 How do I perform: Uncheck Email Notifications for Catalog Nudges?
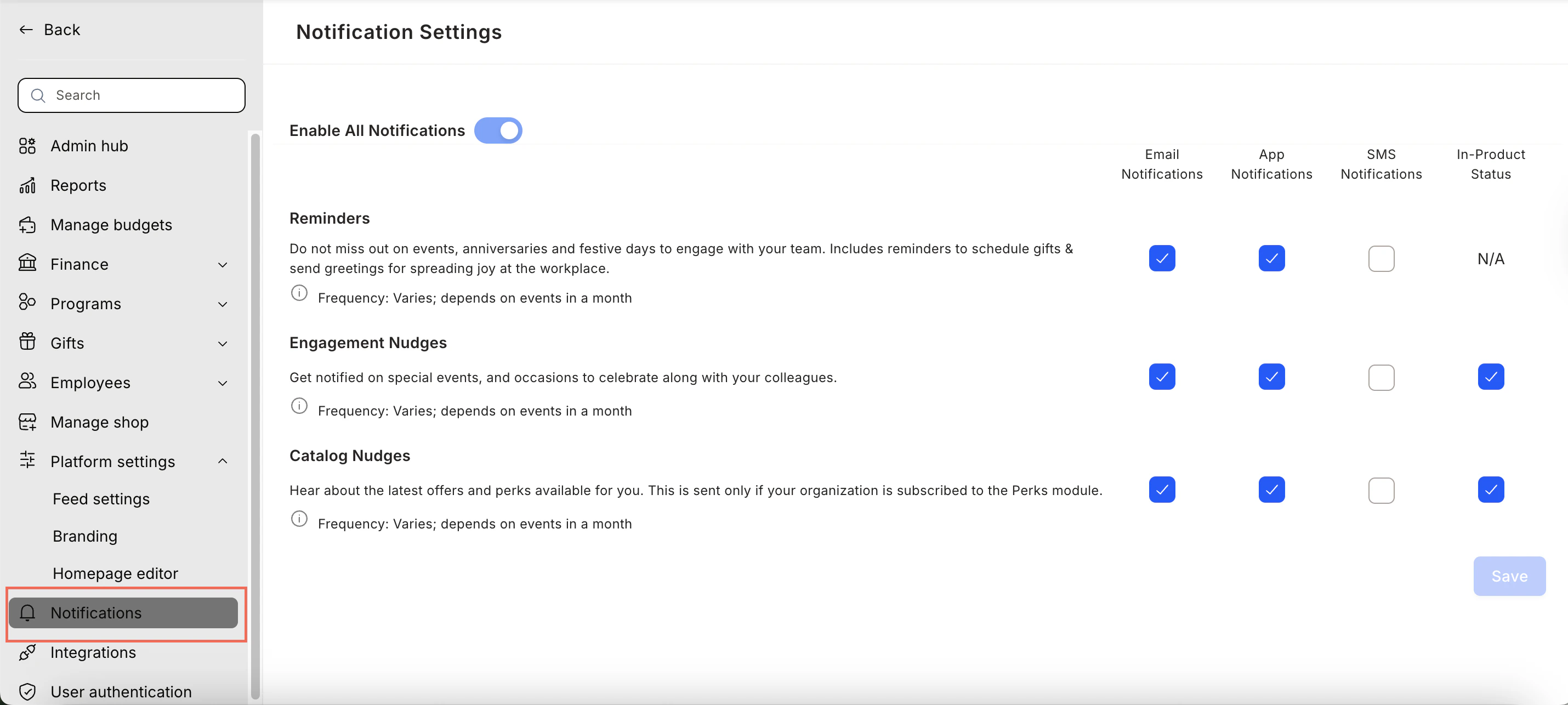pos(1161,490)
